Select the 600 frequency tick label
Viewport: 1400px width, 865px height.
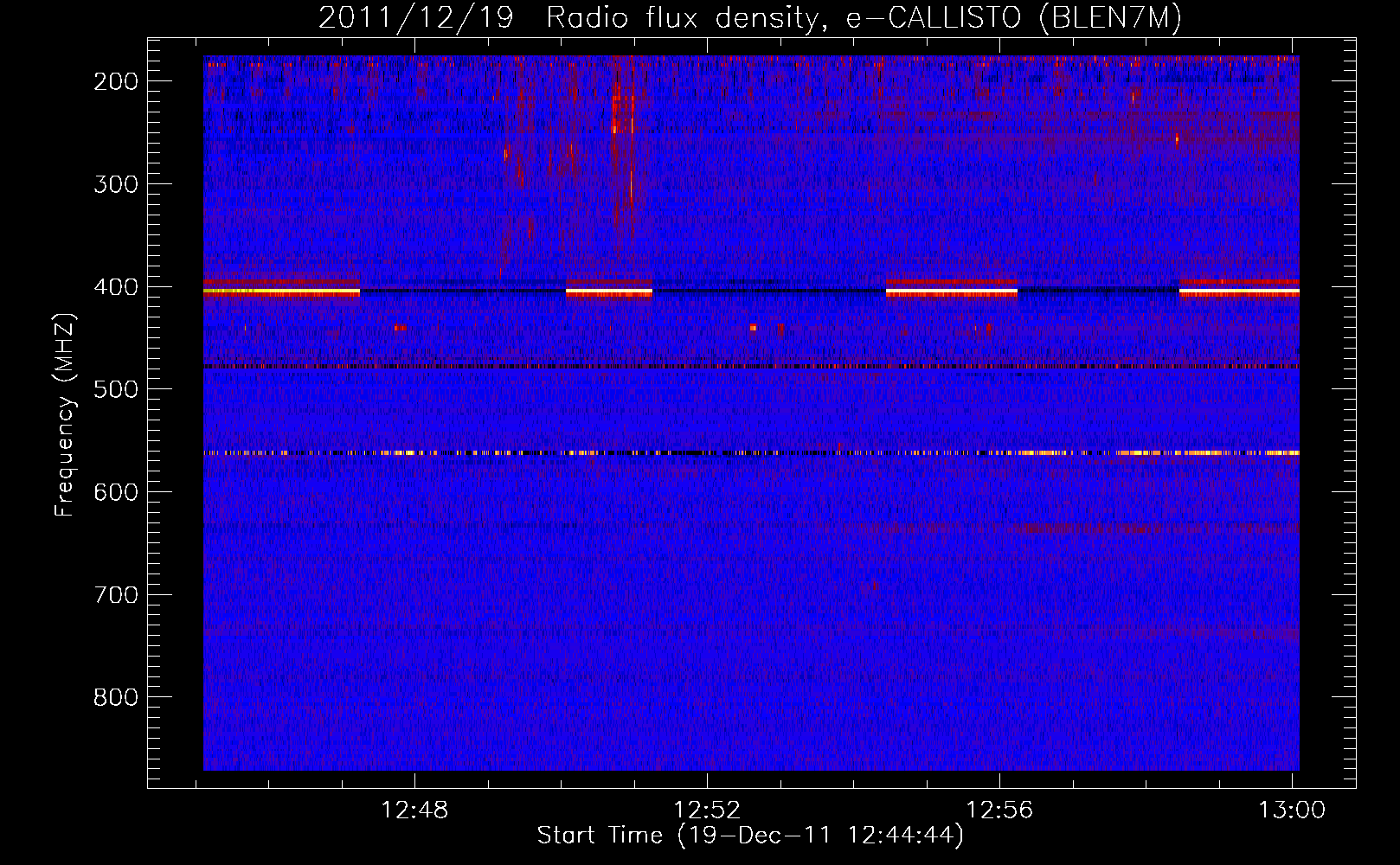pos(115,492)
